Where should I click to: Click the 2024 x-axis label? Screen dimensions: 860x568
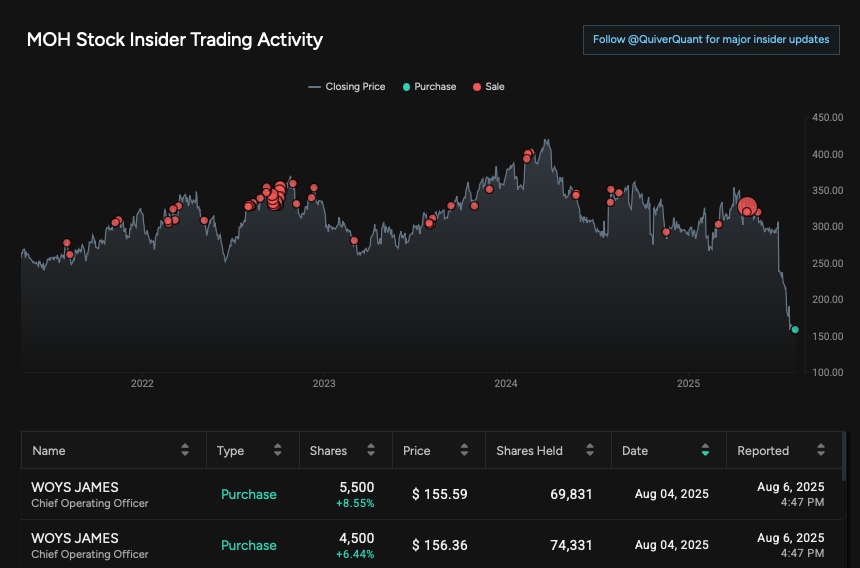506,383
